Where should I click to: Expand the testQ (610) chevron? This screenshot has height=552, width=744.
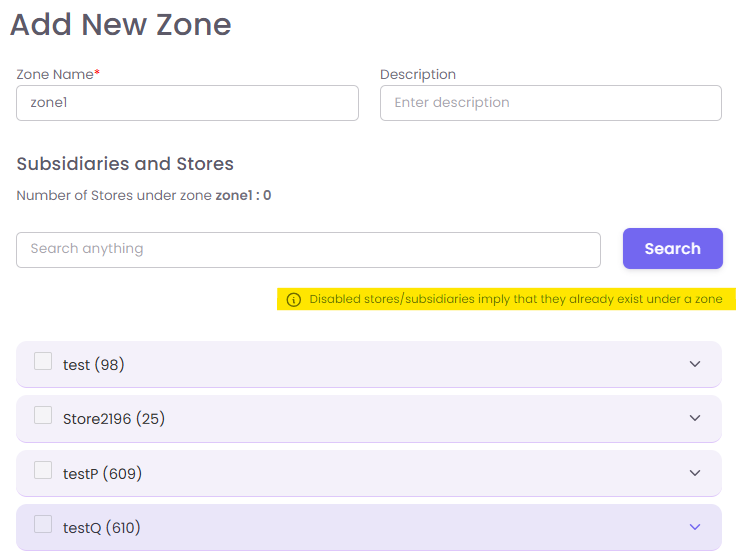pyautogui.click(x=696, y=527)
